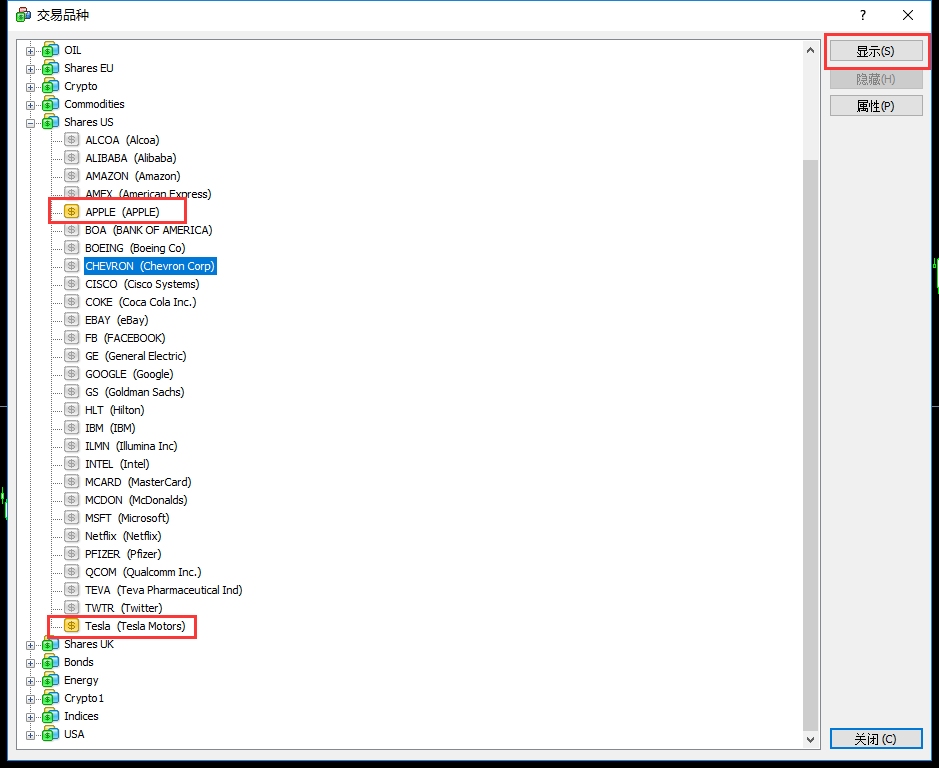Select the ILMN (Illumina Inc) symbol
The height and width of the screenshot is (768, 939).
tap(131, 446)
